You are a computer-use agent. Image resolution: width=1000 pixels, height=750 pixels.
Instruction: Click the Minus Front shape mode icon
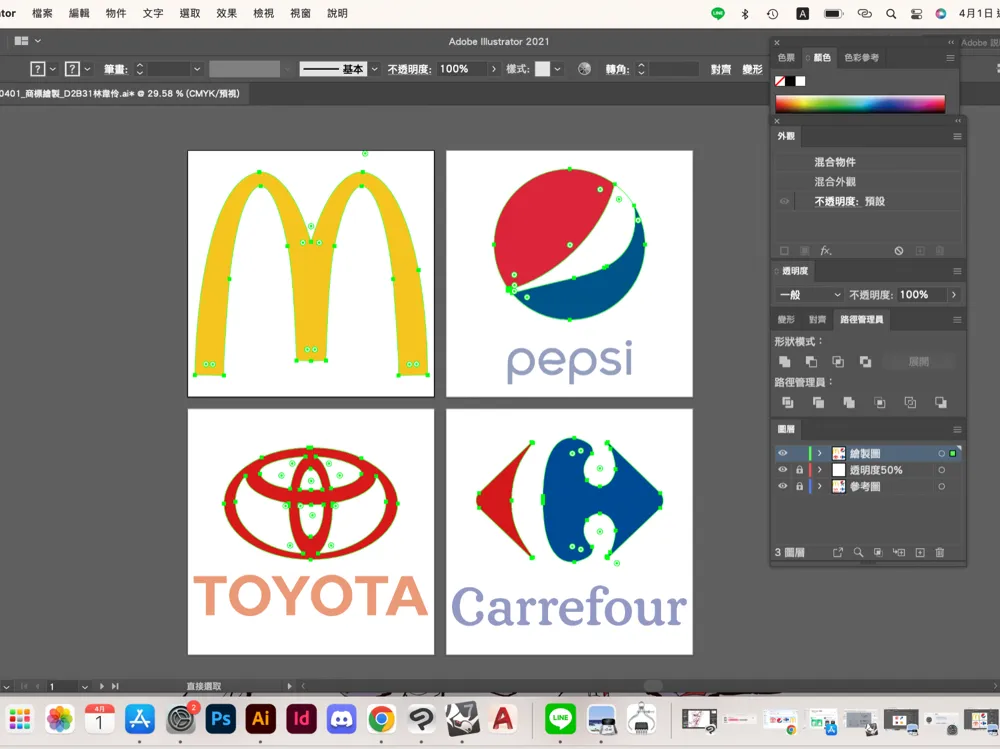pos(811,362)
